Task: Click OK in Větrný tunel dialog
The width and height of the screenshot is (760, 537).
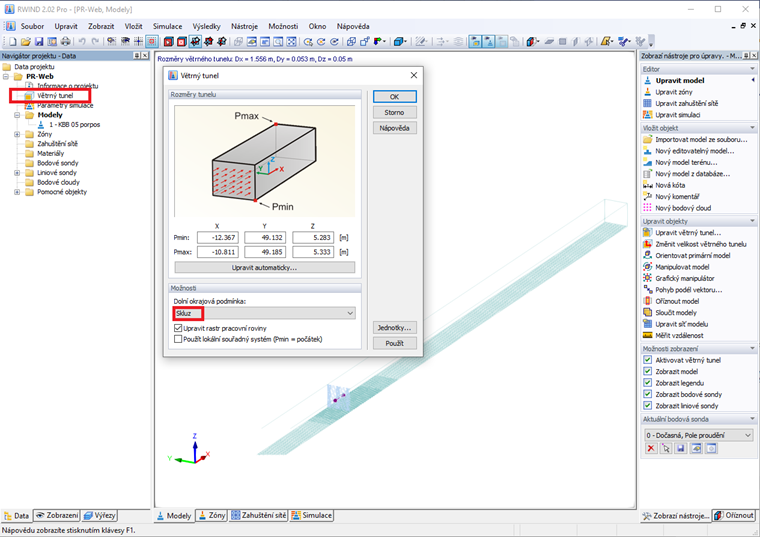Action: (x=395, y=96)
